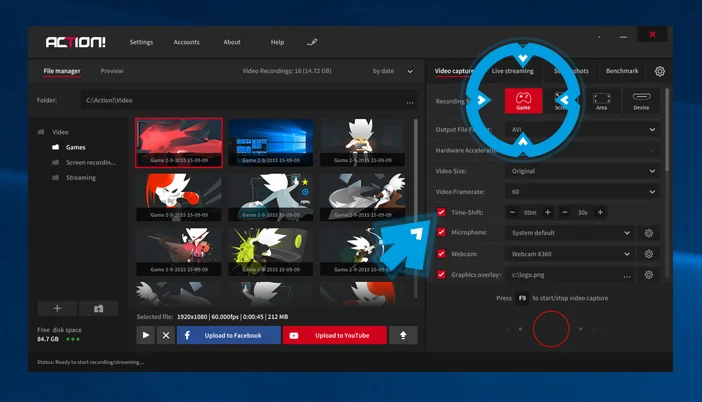Screen dimensions: 702x402
Task: Click the '84.7 GB' free space value
Action: tap(48, 339)
